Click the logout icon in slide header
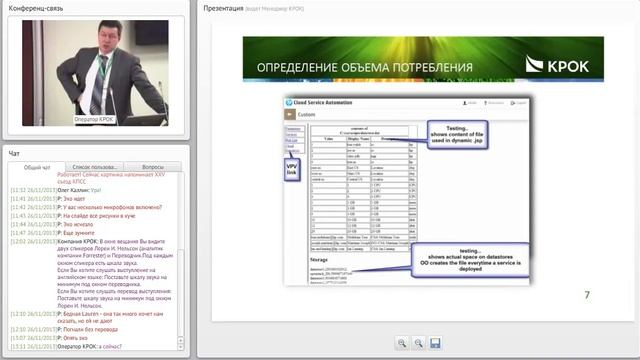Viewport: 640px width, 360px height. (x=513, y=103)
